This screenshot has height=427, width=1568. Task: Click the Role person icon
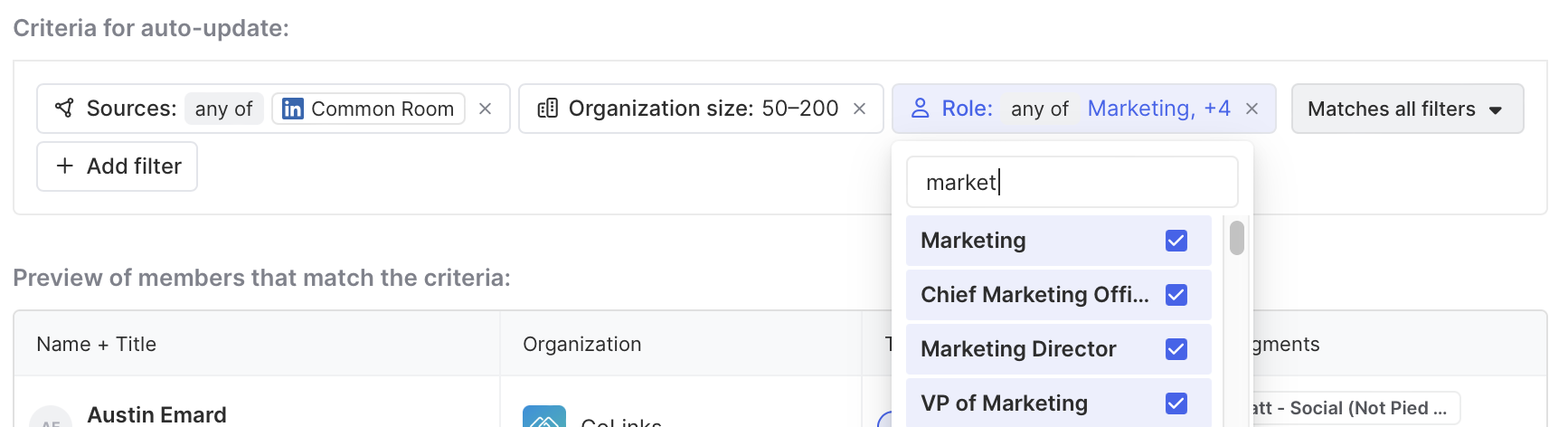(920, 109)
